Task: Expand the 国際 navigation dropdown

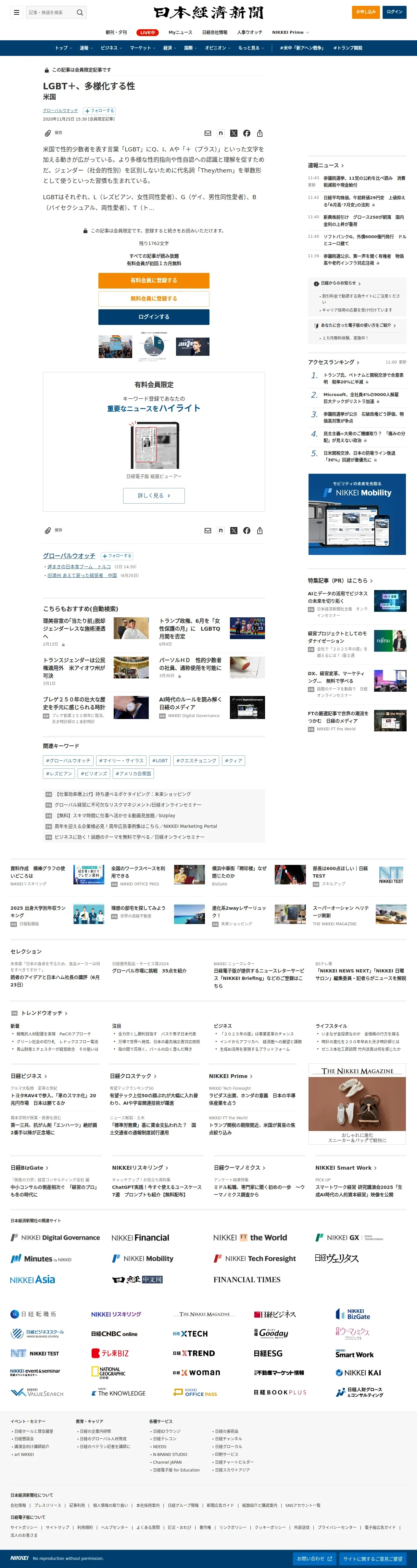Action: coord(191,48)
